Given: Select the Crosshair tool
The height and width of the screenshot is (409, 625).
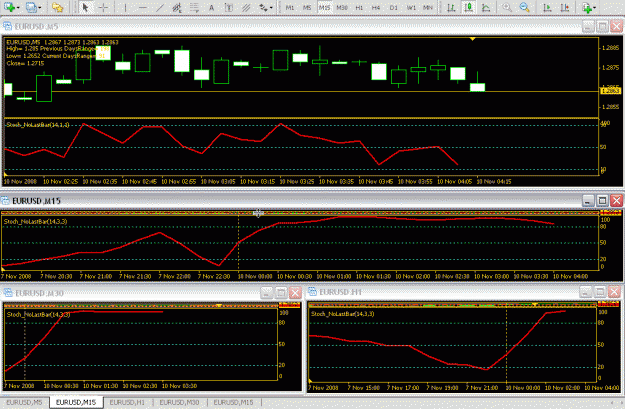Looking at the screenshot, I should point(103,7).
